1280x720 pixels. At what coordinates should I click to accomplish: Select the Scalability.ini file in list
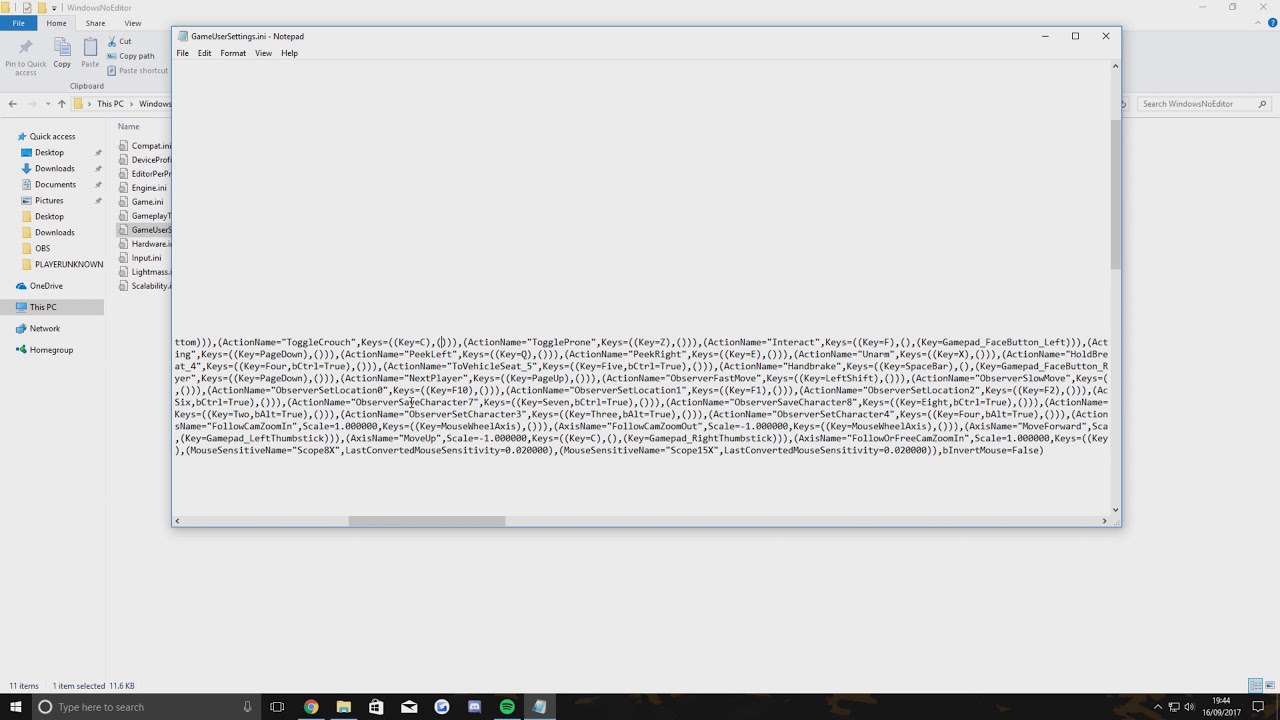coord(144,286)
